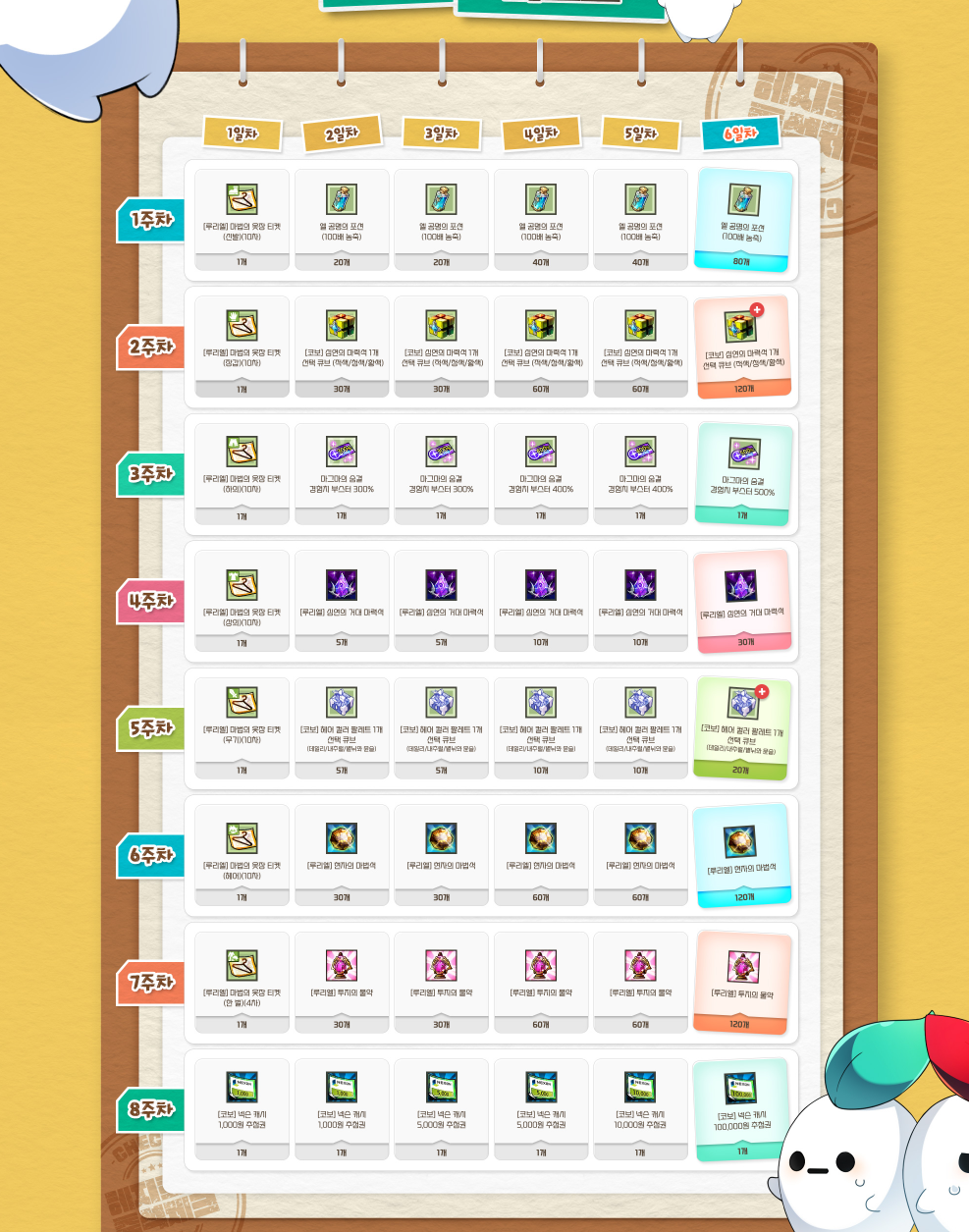Viewport: 969px width, 1232px height.
Task: Click the 3주차 week label
Action: pos(150,474)
